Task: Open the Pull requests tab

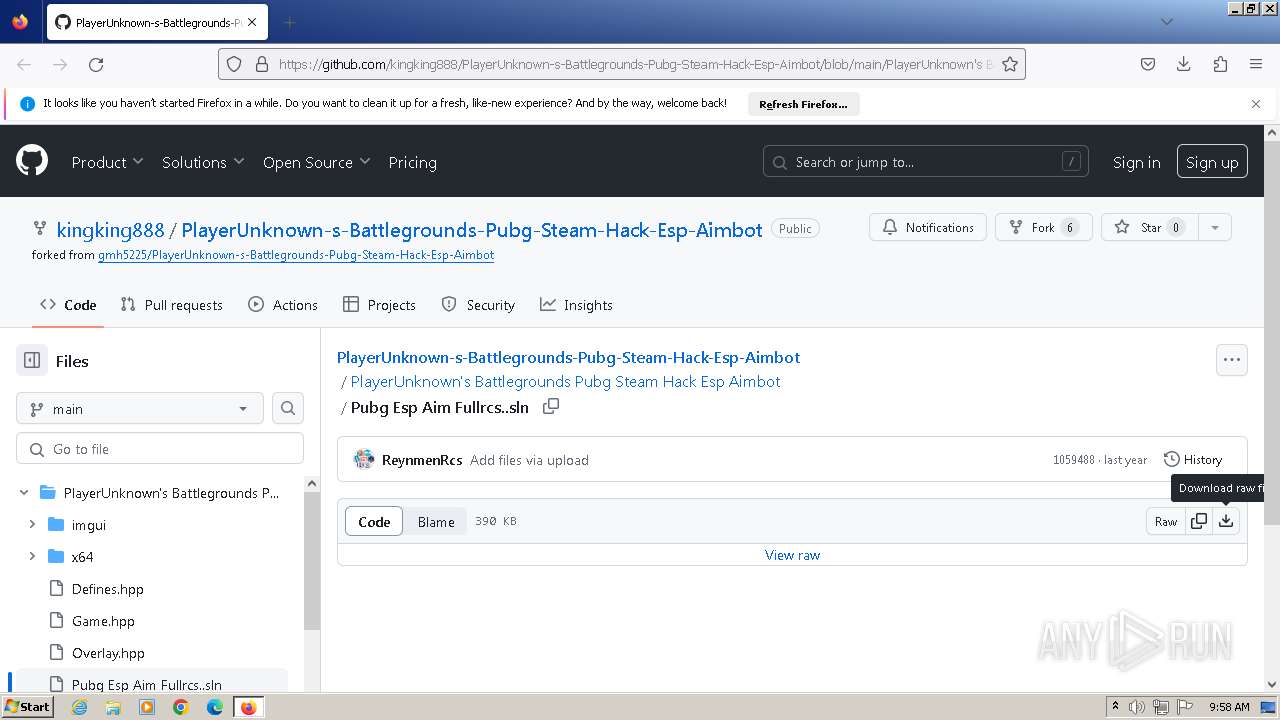Action: [x=171, y=305]
